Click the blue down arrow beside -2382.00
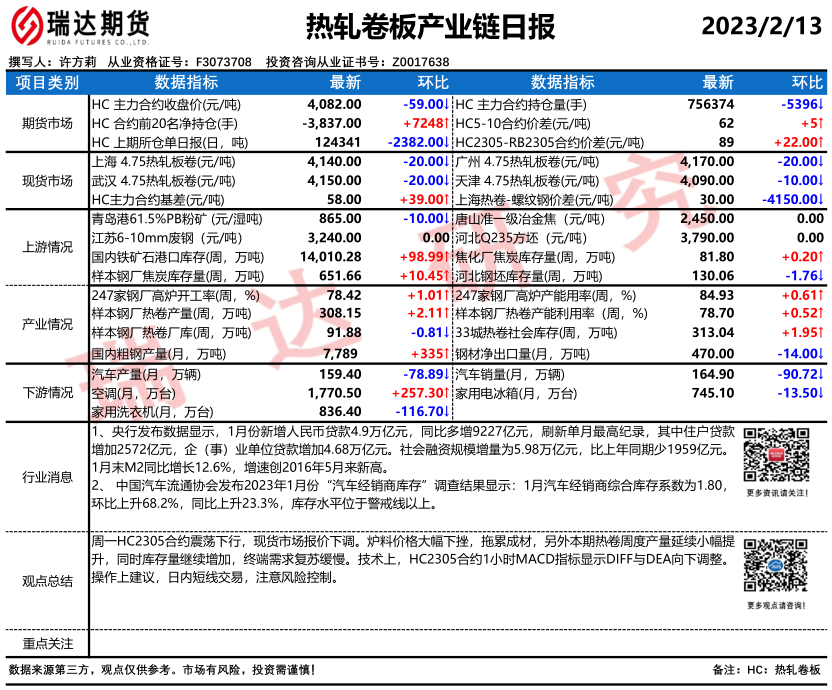 click(447, 142)
